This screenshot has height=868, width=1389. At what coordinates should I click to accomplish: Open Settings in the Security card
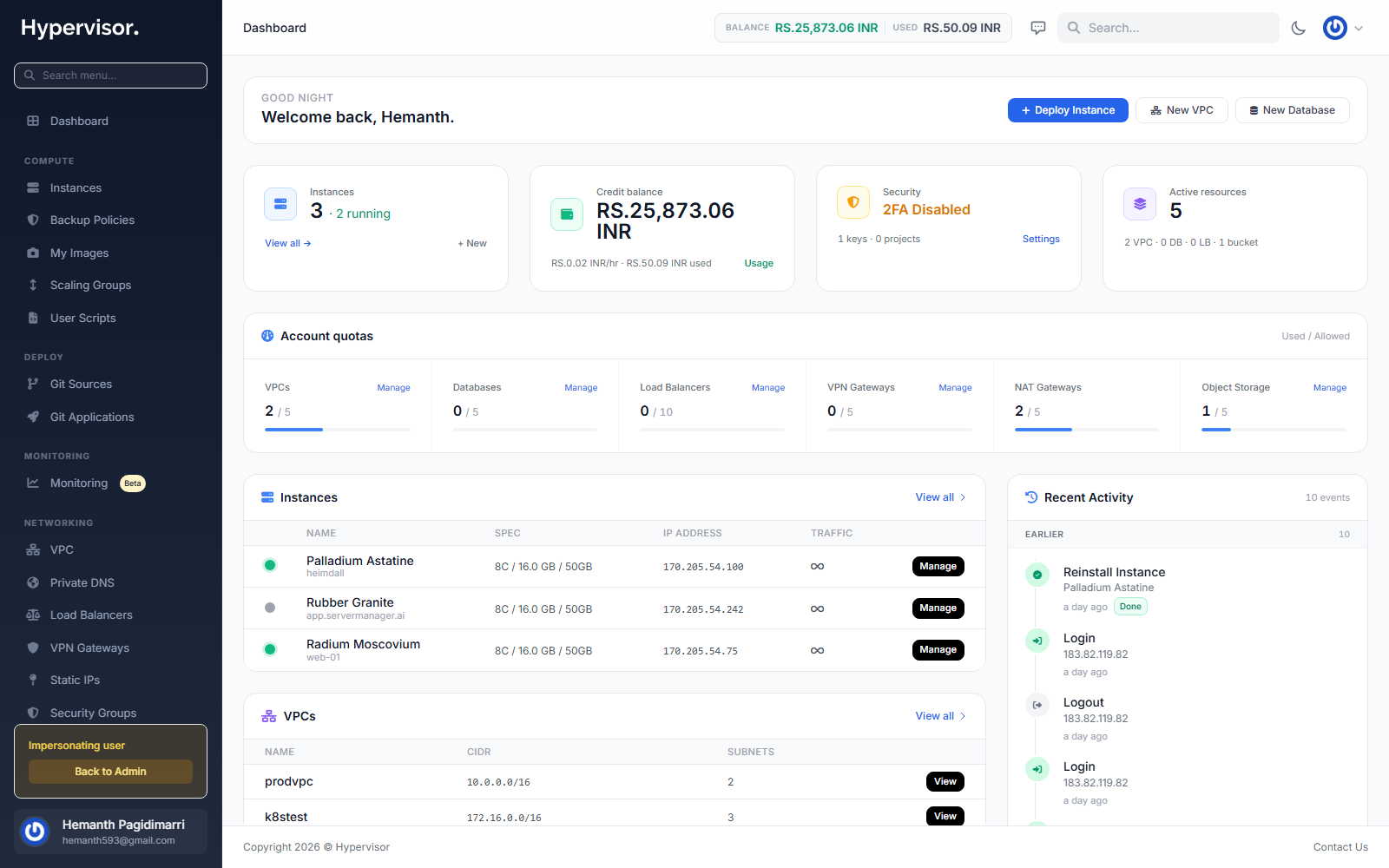pyautogui.click(x=1041, y=239)
